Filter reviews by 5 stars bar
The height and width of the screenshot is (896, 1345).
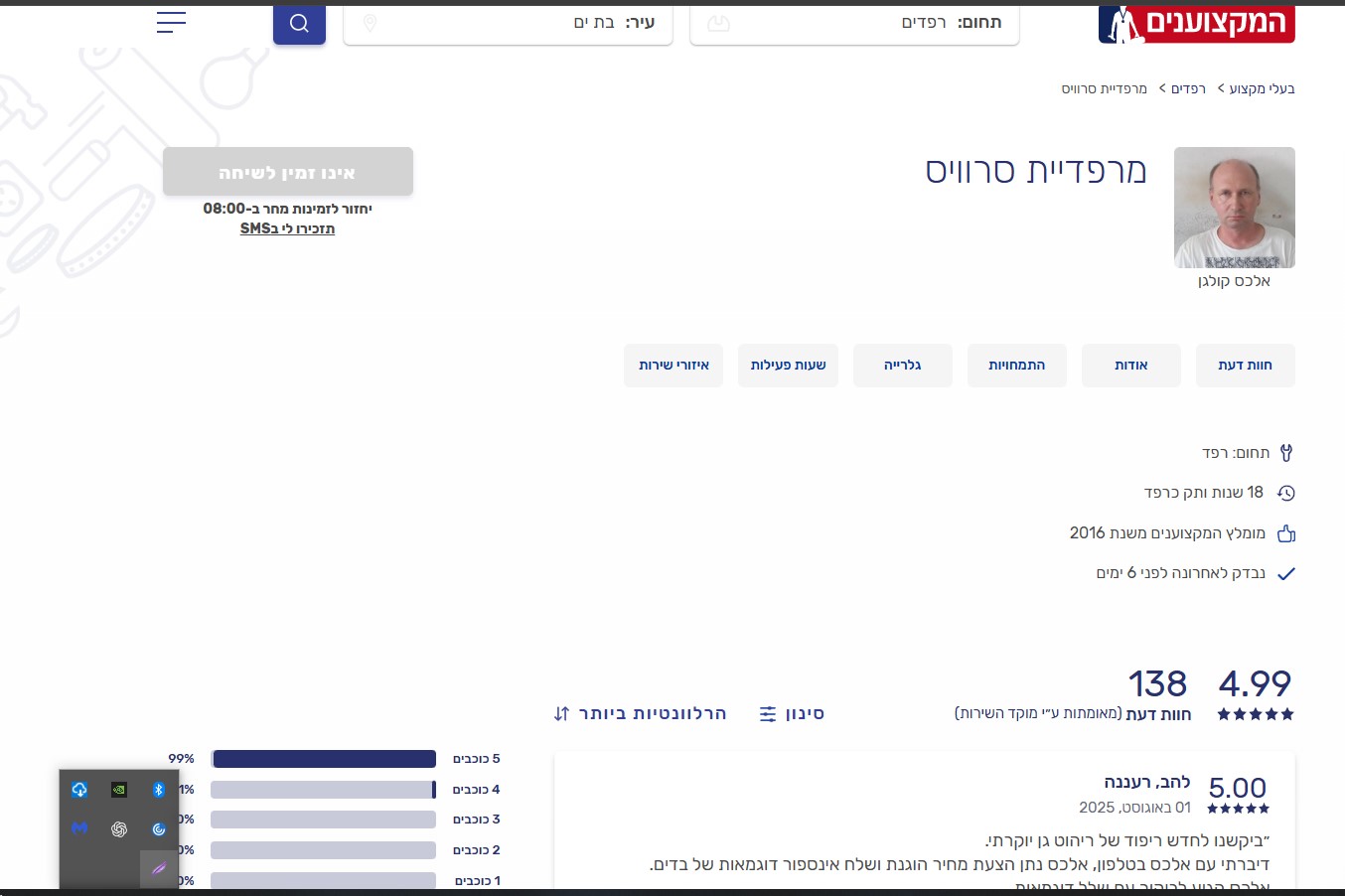coord(324,759)
